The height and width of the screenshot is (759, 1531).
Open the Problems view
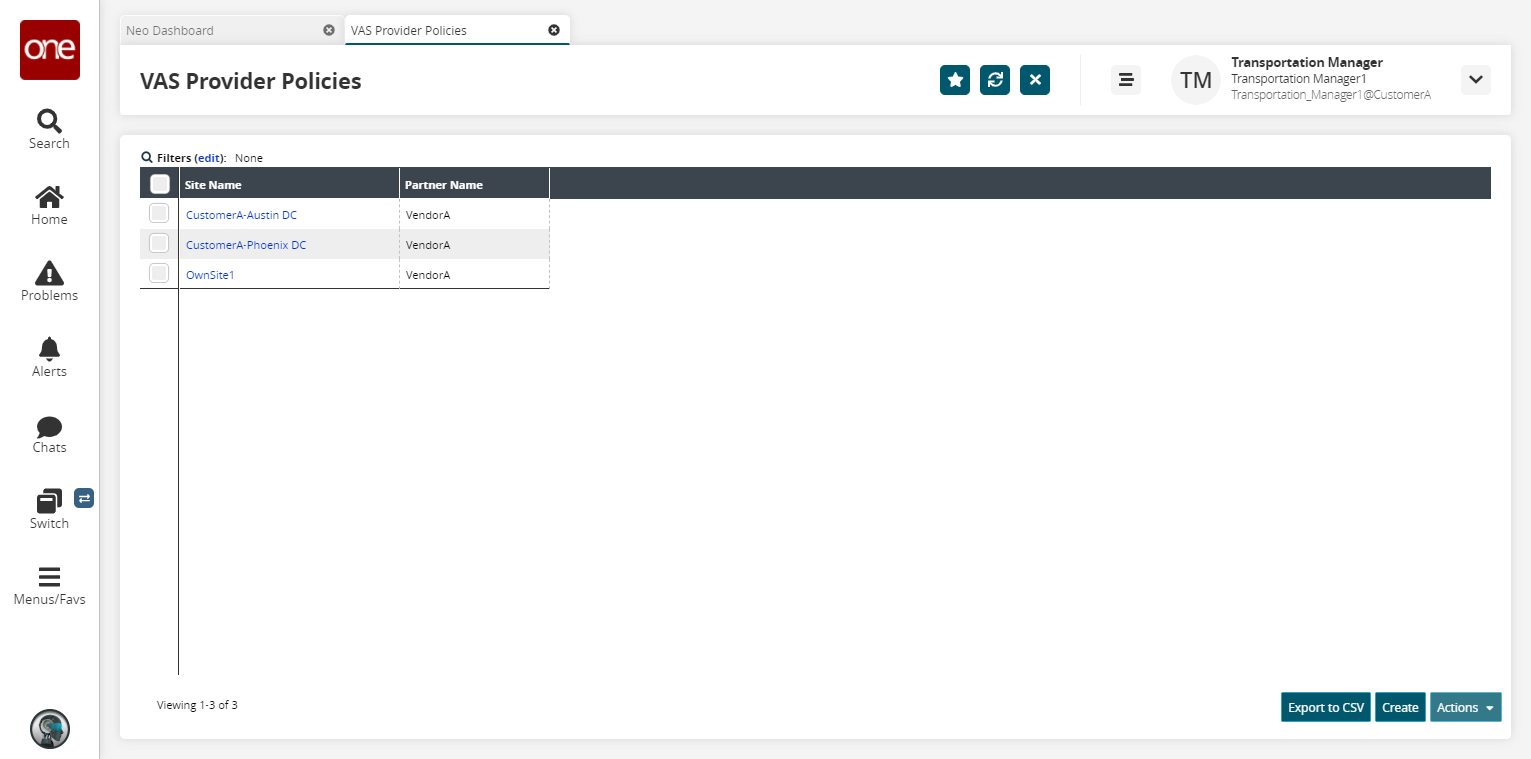point(49,282)
